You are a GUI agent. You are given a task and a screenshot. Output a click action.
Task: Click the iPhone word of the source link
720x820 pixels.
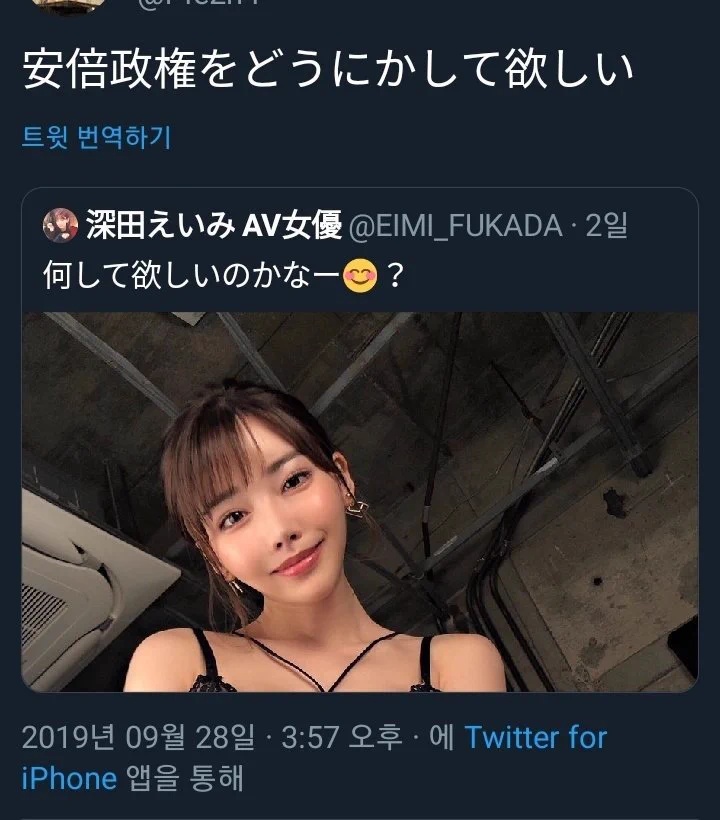[69, 779]
